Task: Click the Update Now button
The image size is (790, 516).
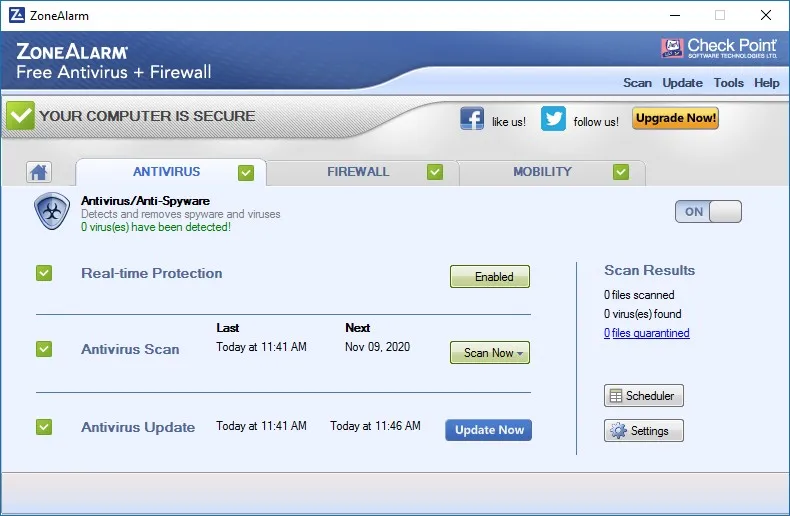Action: 488,430
